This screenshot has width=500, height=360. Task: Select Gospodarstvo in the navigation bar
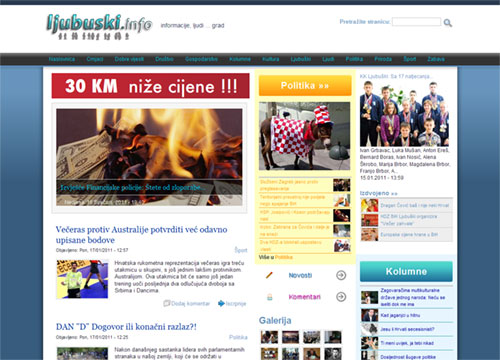point(201,59)
